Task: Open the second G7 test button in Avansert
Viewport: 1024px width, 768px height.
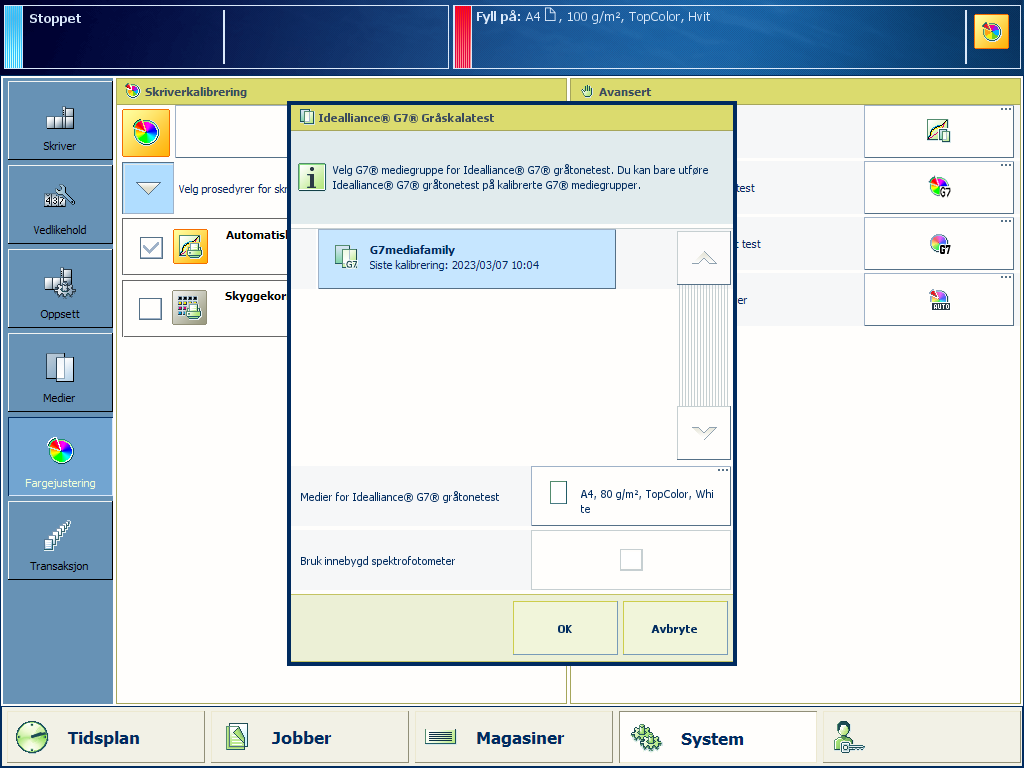Action: tap(938, 244)
